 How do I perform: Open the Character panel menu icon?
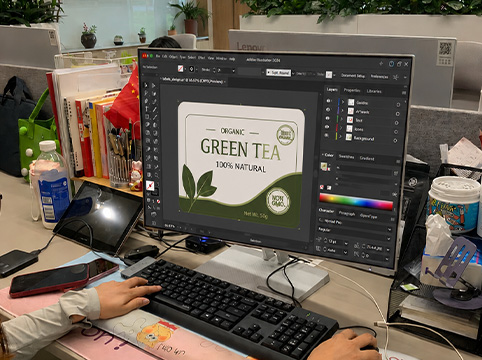392,219
